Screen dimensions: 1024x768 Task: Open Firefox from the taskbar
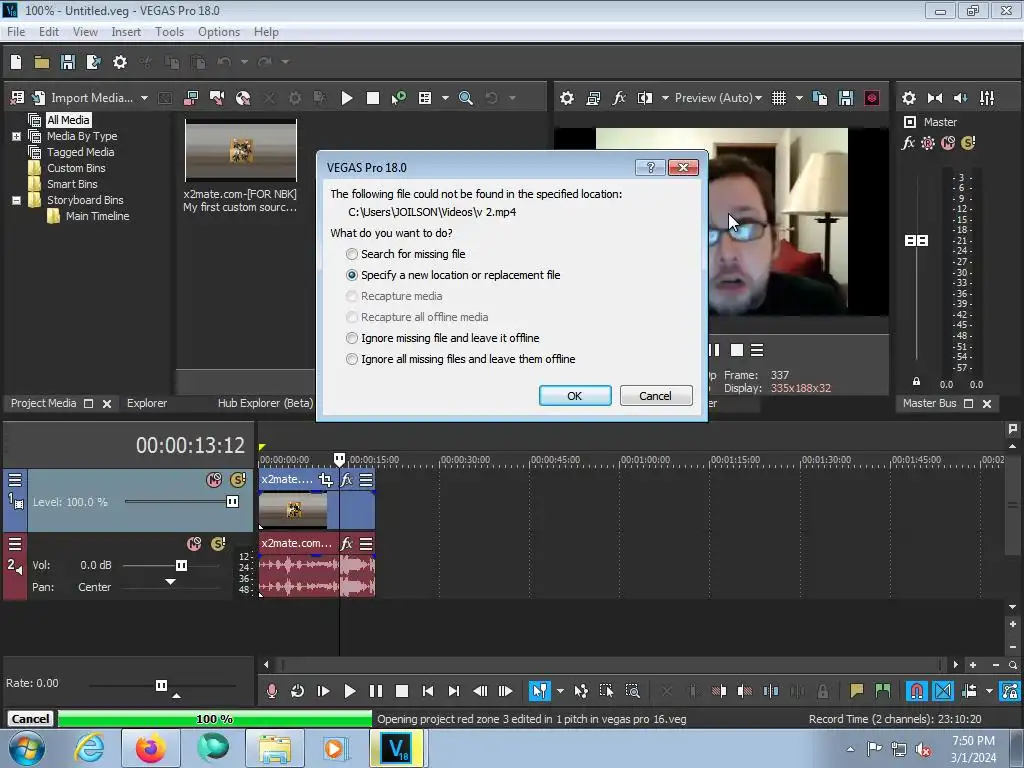(x=150, y=748)
